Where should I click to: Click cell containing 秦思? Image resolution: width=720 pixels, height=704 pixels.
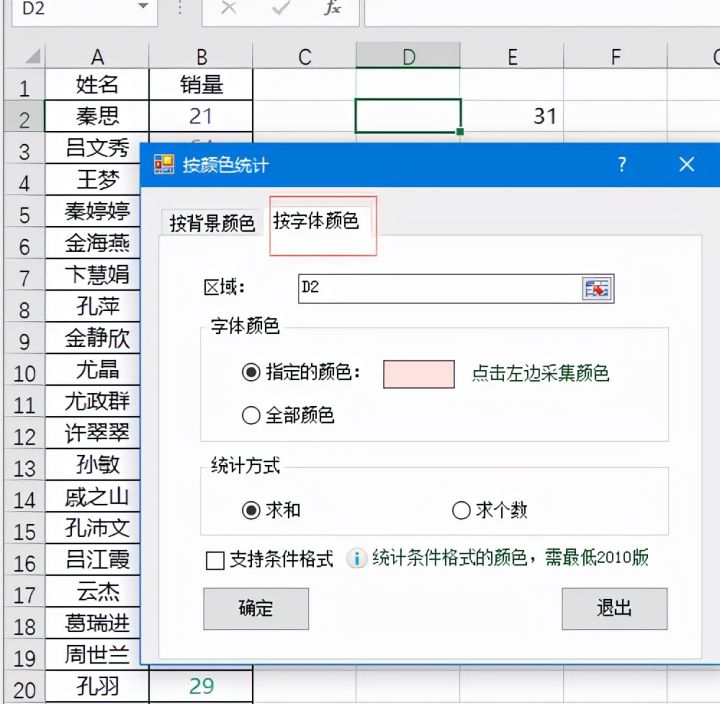97,116
